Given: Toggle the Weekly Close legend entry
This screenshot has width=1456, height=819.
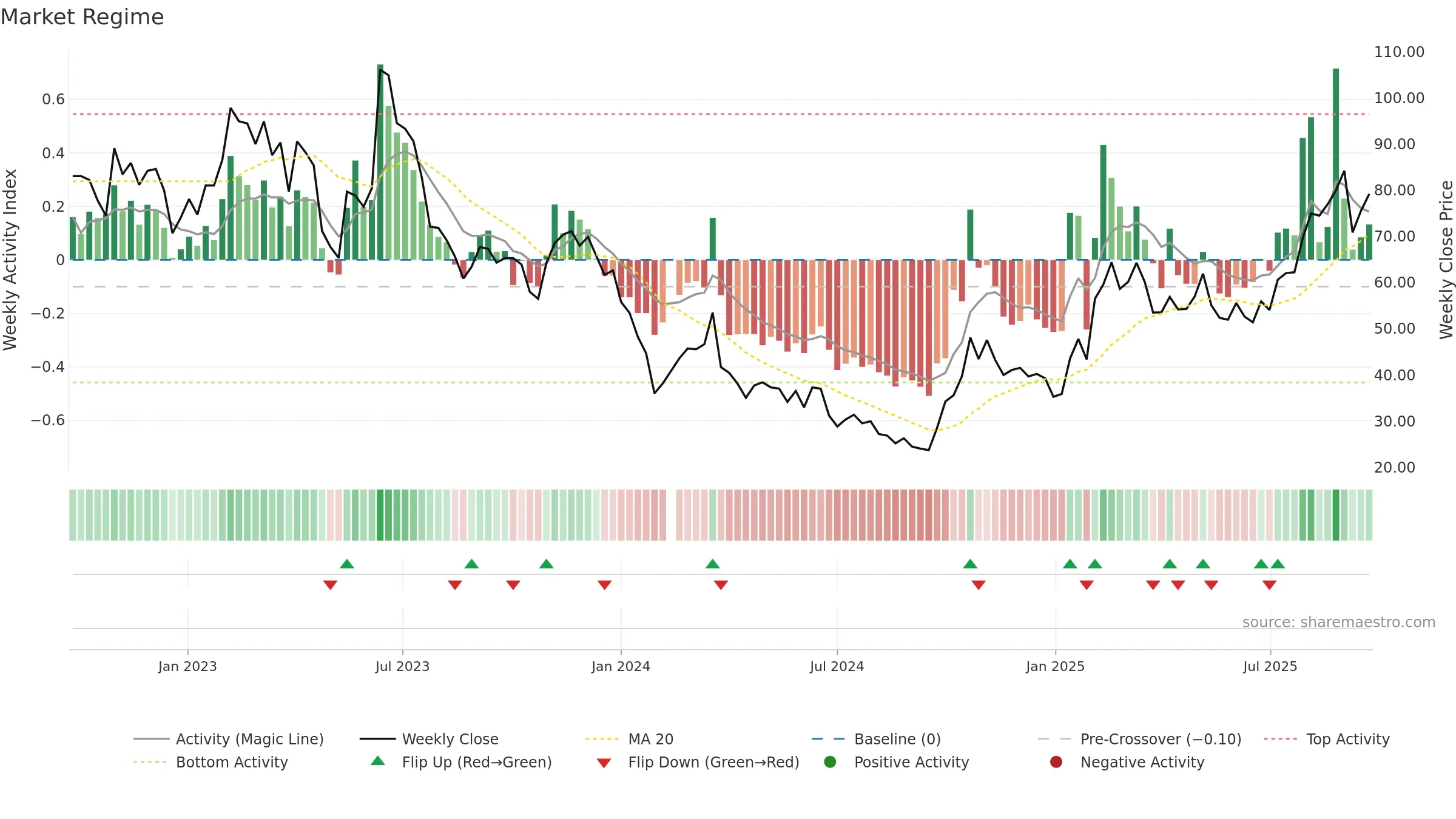Looking at the screenshot, I should pos(429,739).
